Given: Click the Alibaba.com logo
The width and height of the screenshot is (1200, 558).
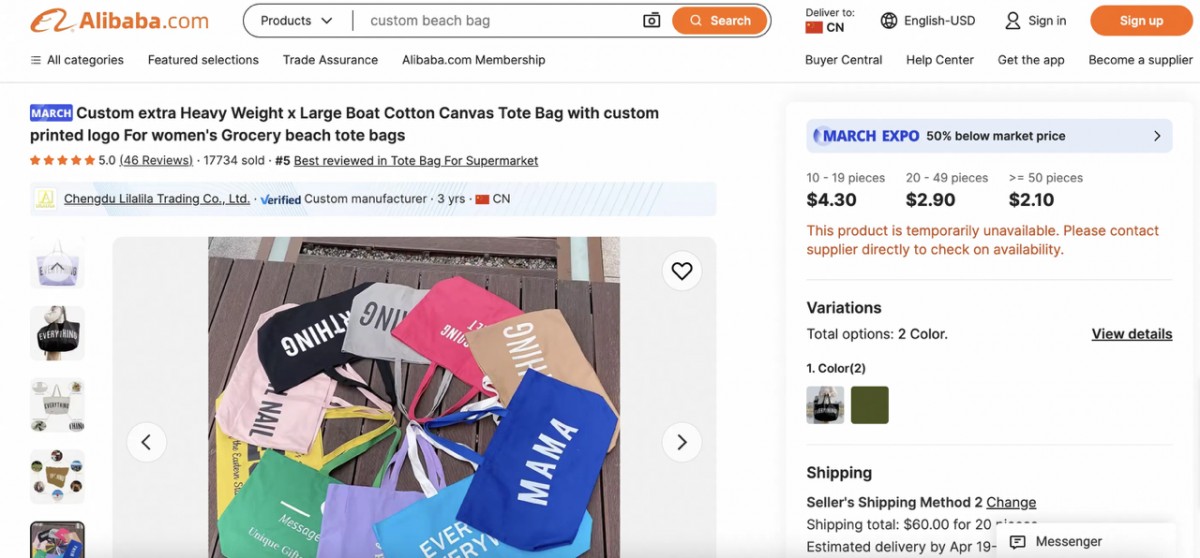Looking at the screenshot, I should (119, 21).
